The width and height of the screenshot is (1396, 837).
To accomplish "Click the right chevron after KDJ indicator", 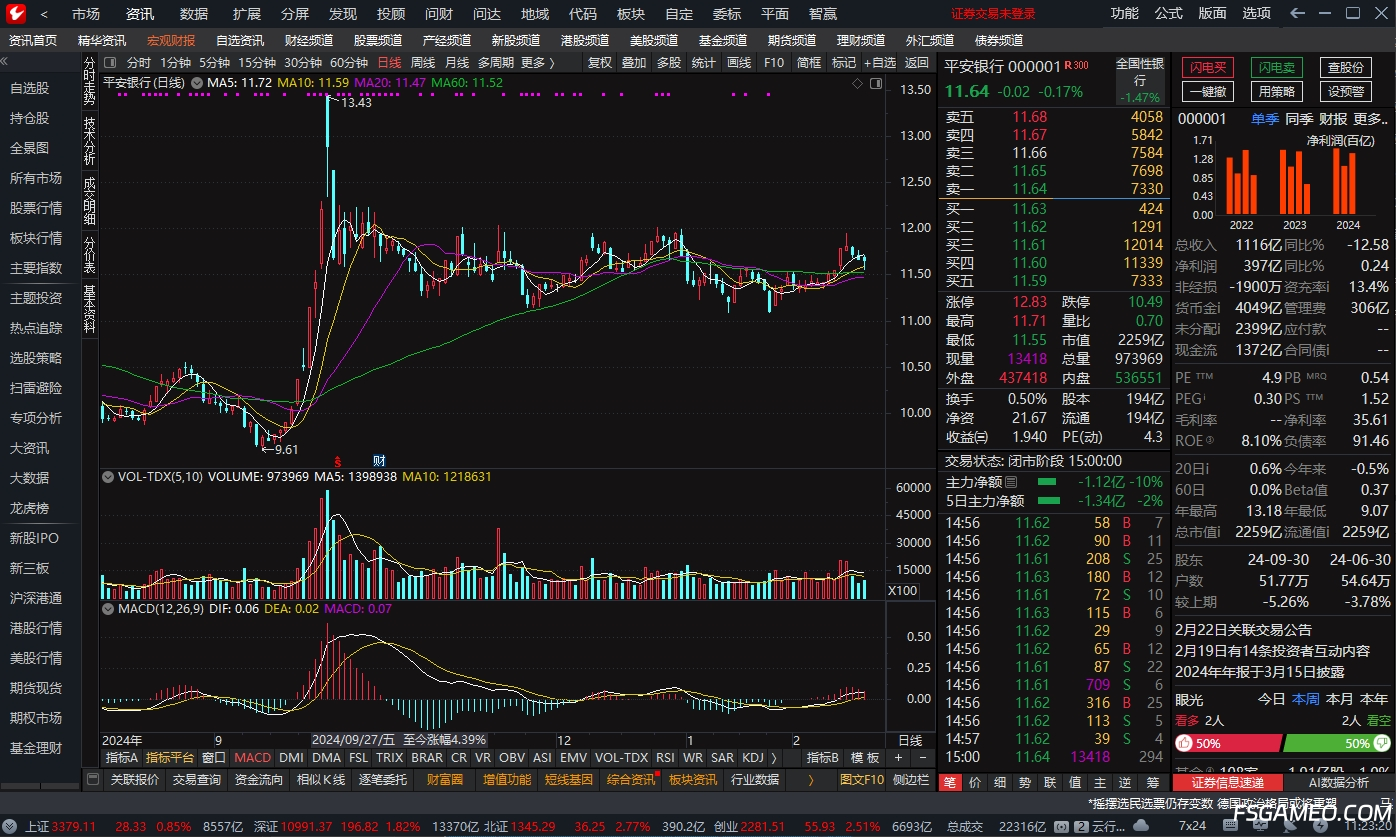I will point(775,758).
